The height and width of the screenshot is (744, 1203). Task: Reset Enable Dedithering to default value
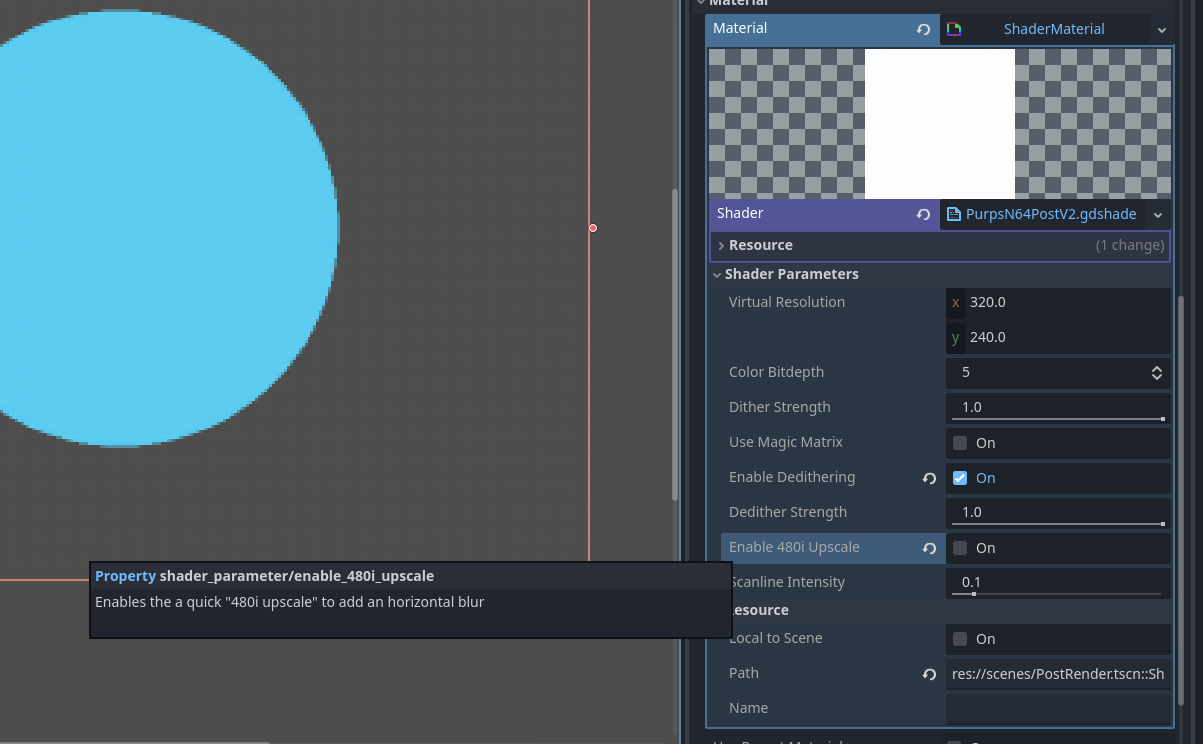pos(929,479)
